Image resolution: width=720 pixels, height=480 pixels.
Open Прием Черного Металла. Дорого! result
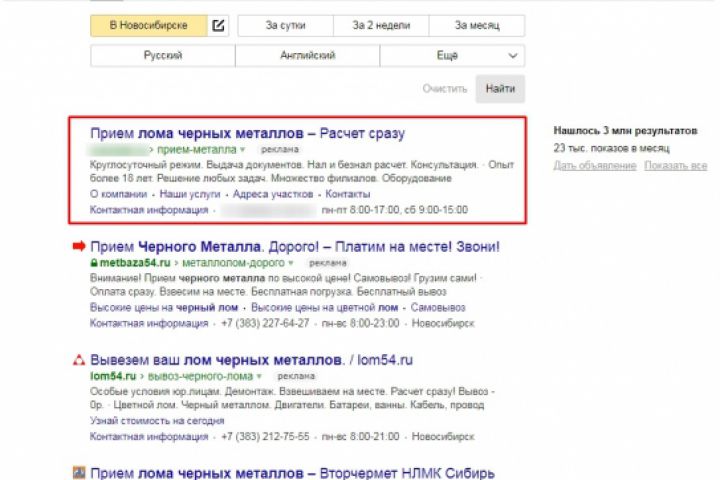pos(295,247)
